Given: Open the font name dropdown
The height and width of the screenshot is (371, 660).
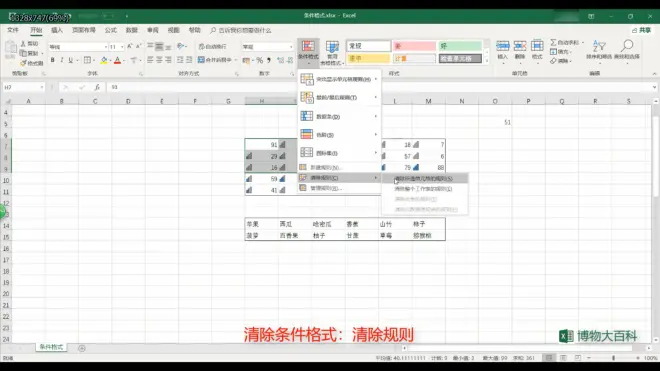Looking at the screenshot, I should point(106,47).
